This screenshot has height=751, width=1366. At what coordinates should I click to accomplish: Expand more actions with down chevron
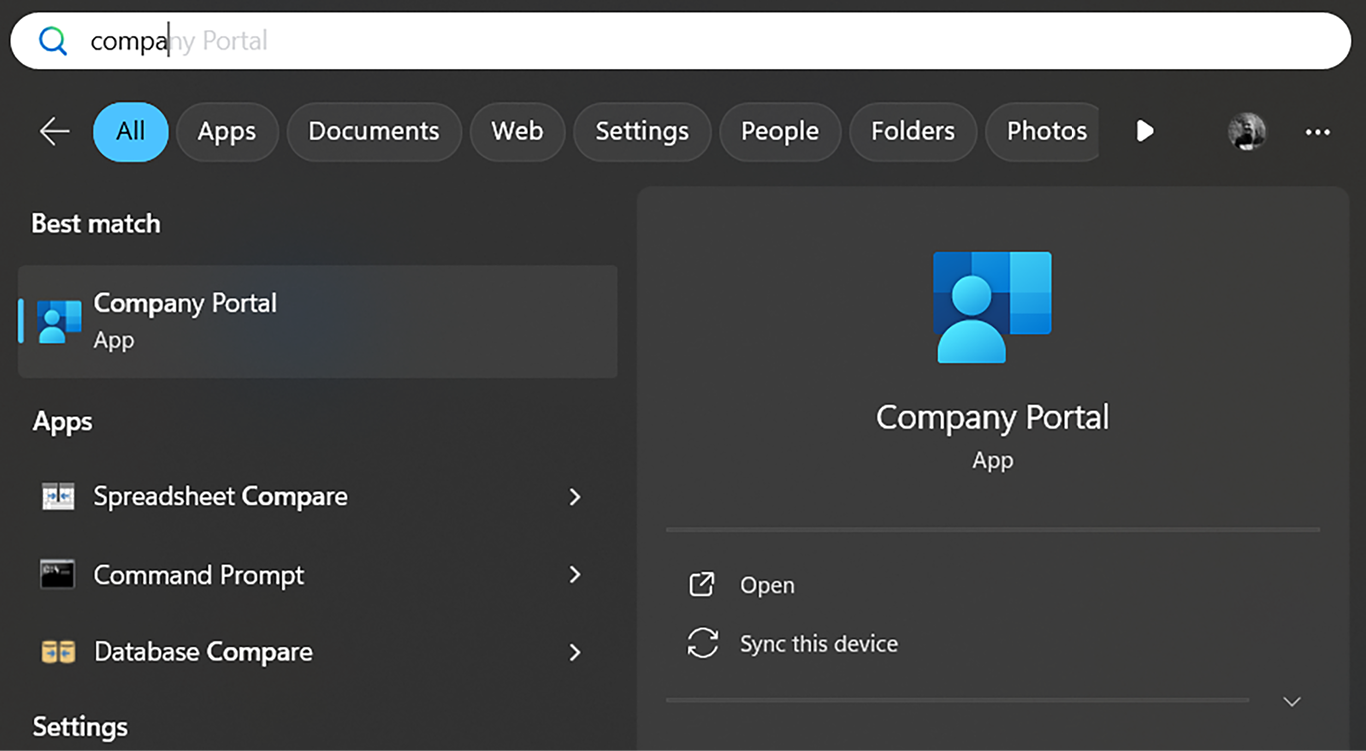pos(1291,702)
